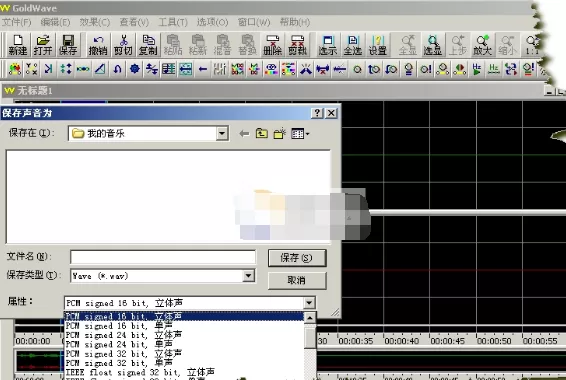Click the left-arrow reverse effect icon
566x380 pixels.
pos(203,69)
